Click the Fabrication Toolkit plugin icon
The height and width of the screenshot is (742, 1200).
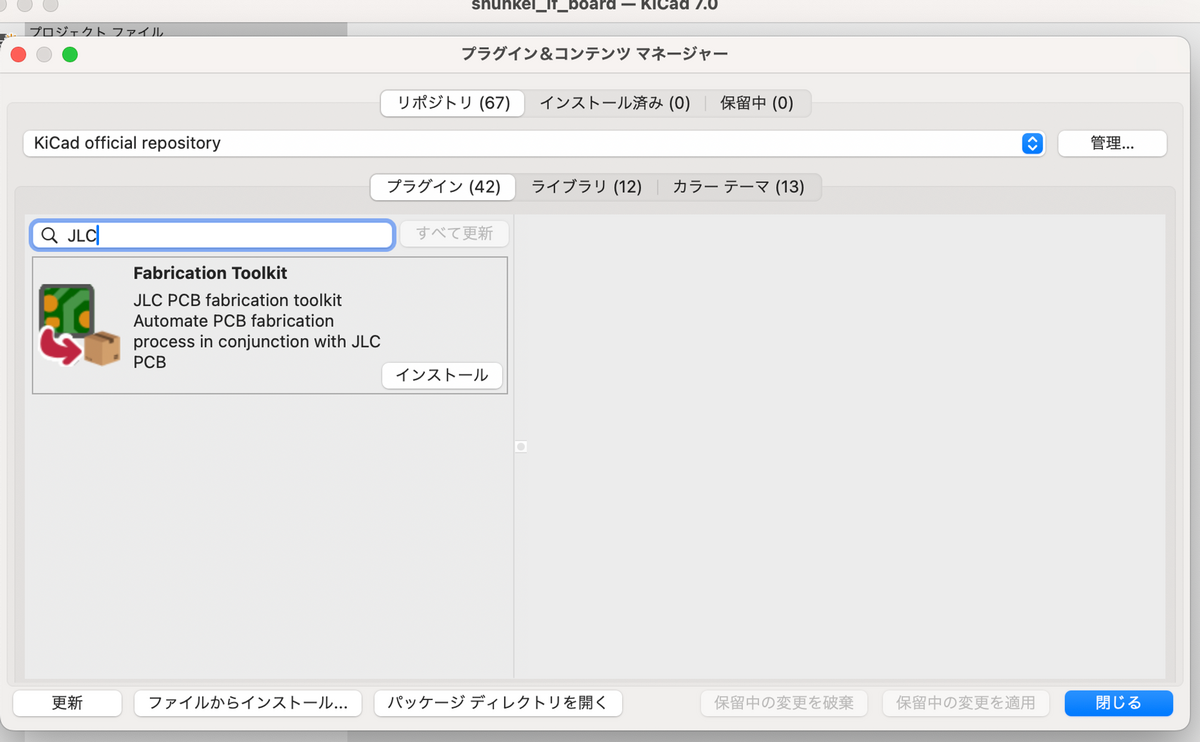point(80,325)
